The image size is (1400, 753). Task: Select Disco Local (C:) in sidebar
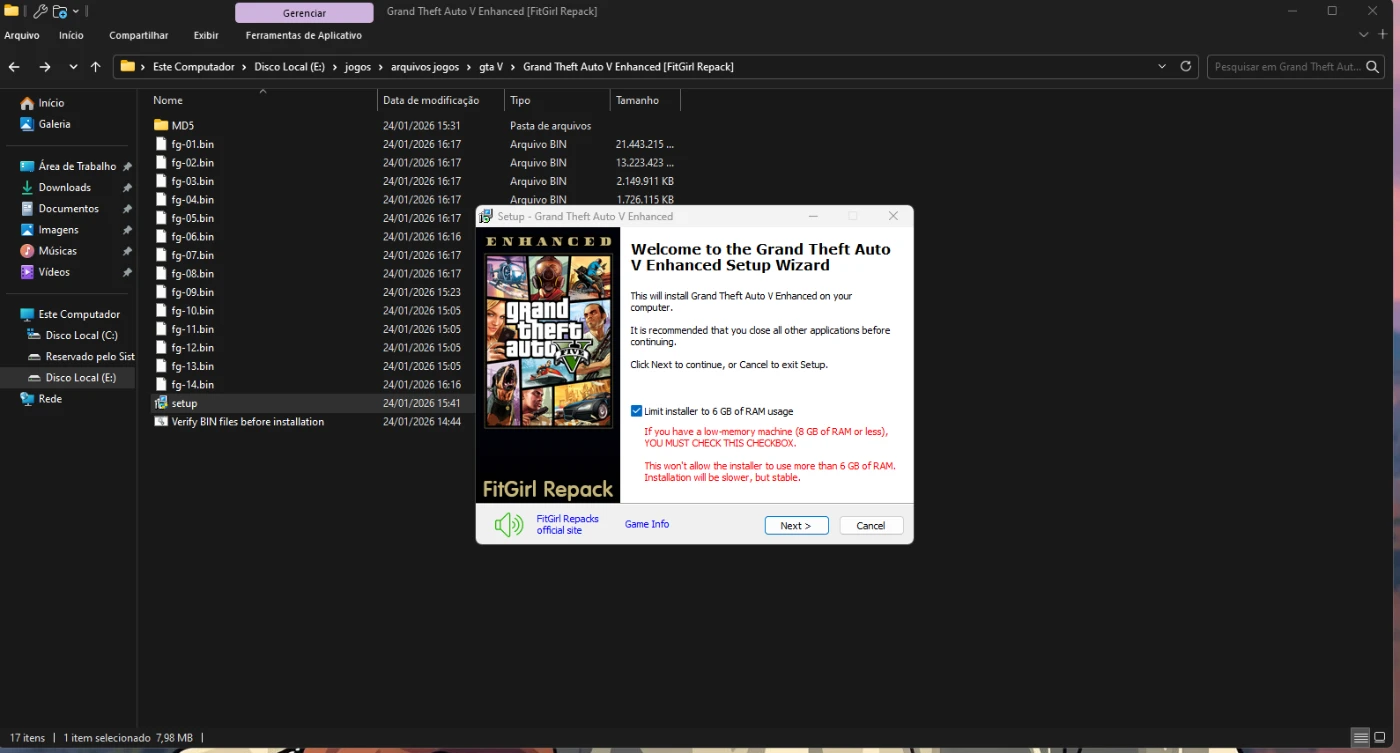[x=81, y=335]
